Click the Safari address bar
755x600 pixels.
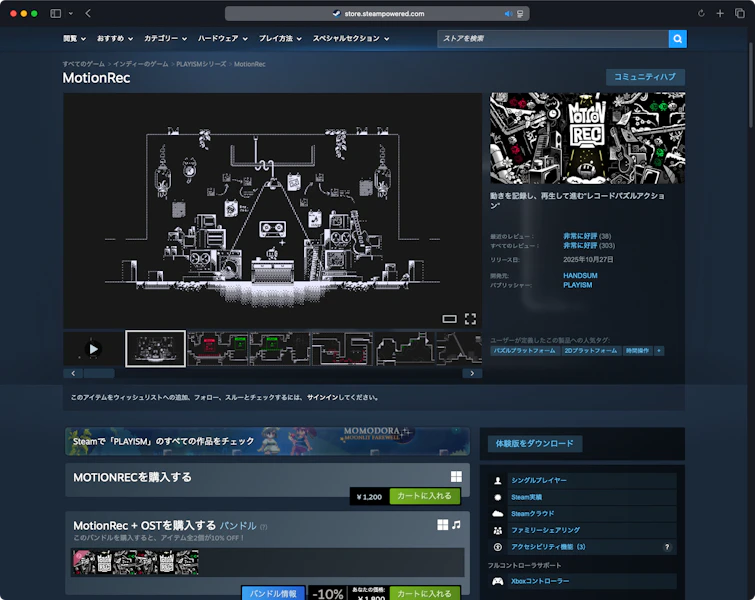[x=377, y=13]
